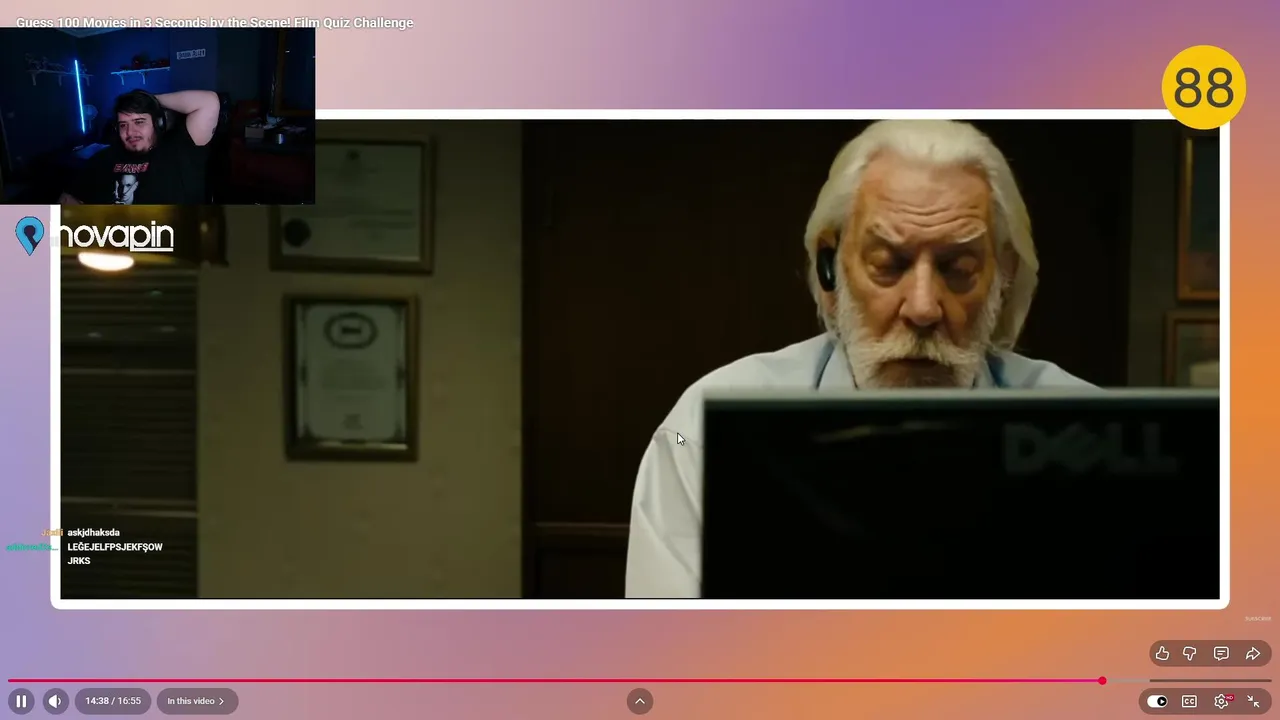This screenshot has height=720, width=1280.
Task: Click the red playhead scrubber dot
Action: point(1102,681)
